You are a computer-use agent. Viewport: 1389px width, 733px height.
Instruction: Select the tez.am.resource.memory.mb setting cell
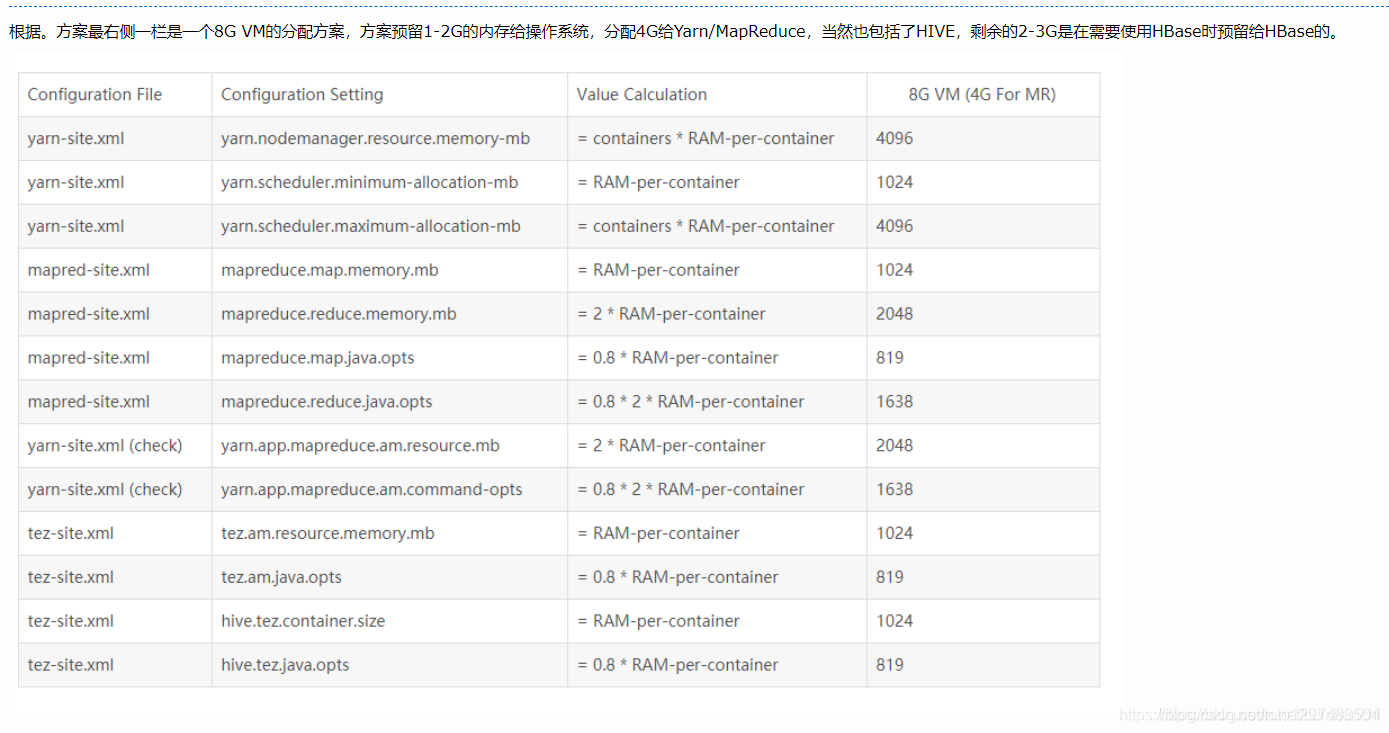[390, 534]
